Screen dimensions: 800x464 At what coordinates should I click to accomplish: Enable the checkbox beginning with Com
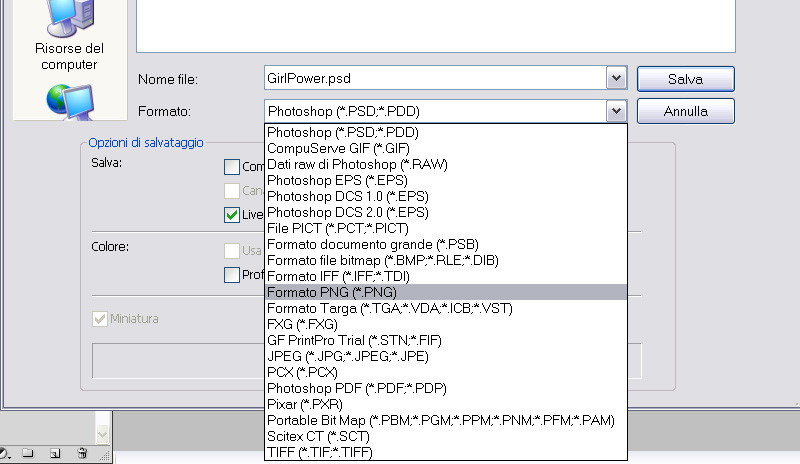pyautogui.click(x=232, y=167)
